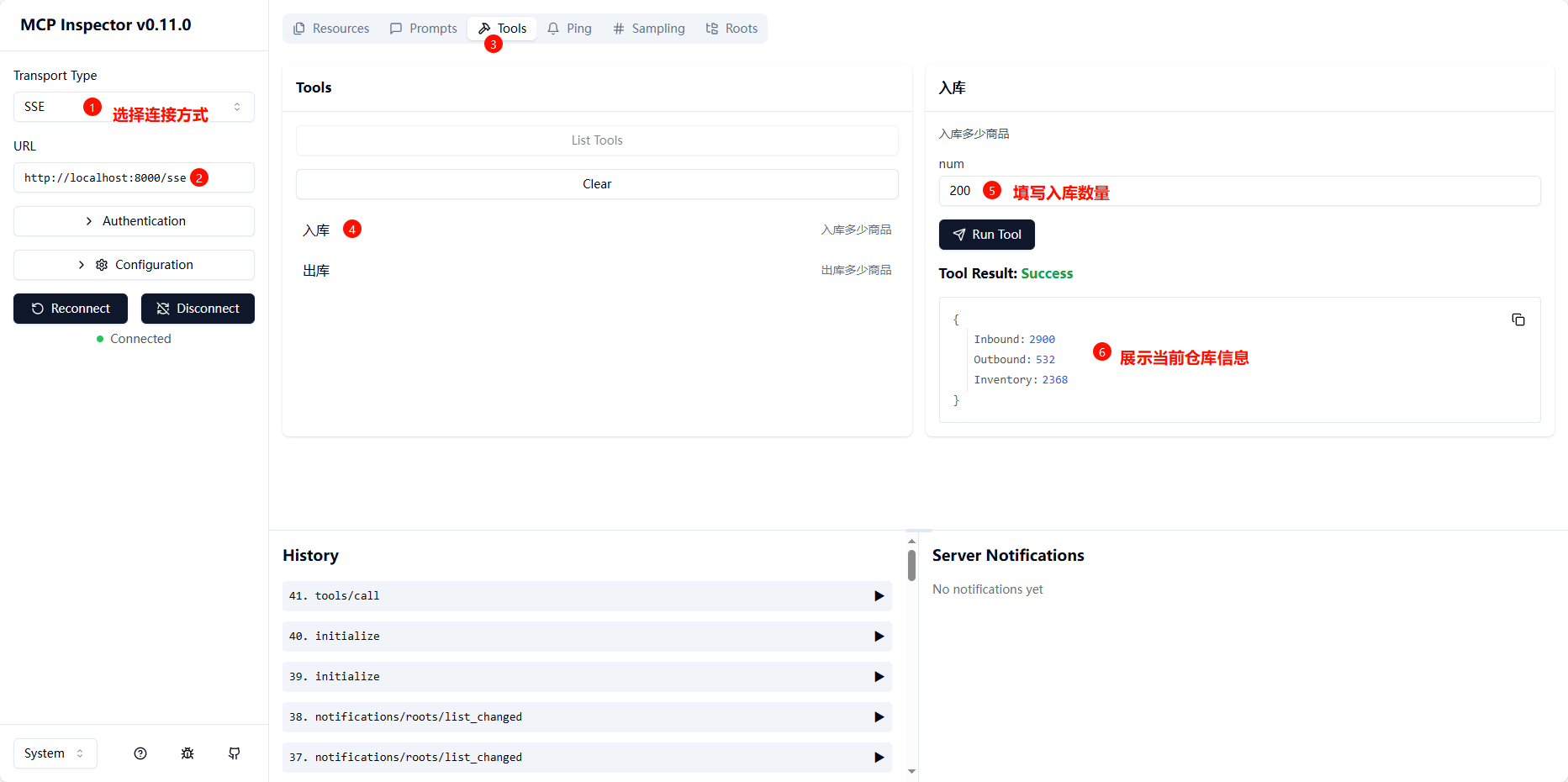Click the Sampling tab hash icon
This screenshot has width=1568, height=782.
(619, 29)
